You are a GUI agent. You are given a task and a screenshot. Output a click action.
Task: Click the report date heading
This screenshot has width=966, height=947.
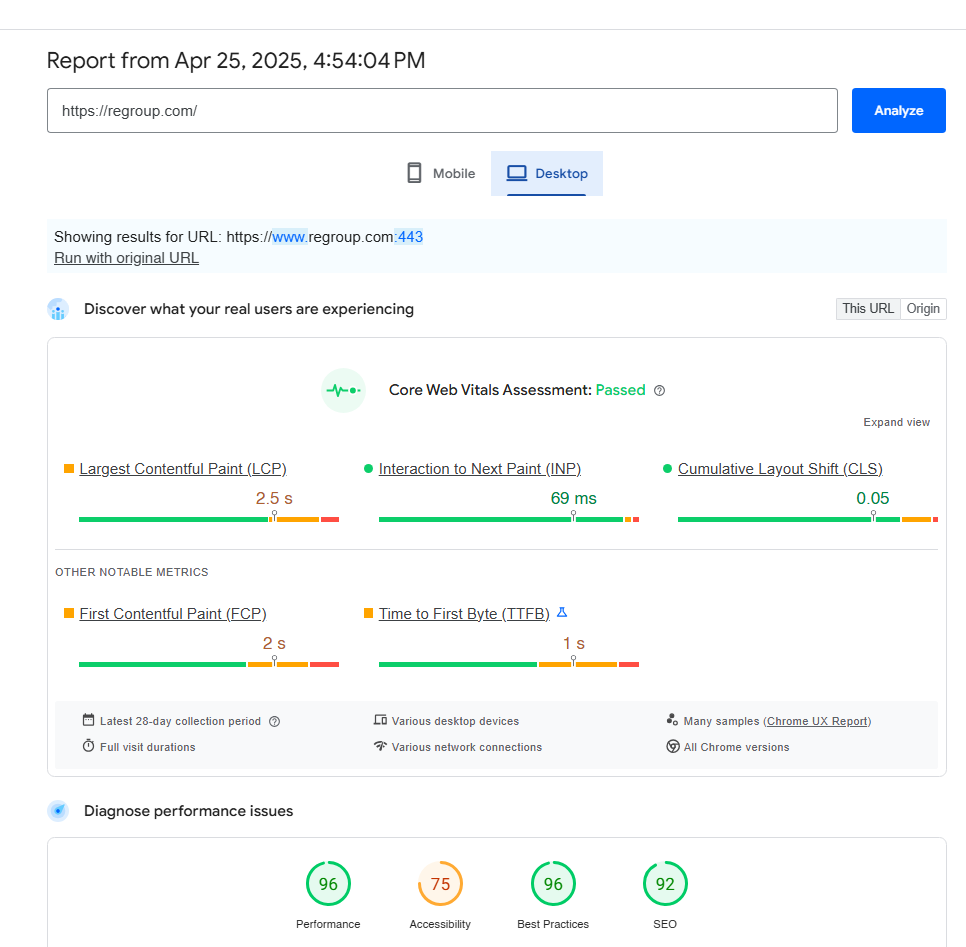[x=236, y=60]
